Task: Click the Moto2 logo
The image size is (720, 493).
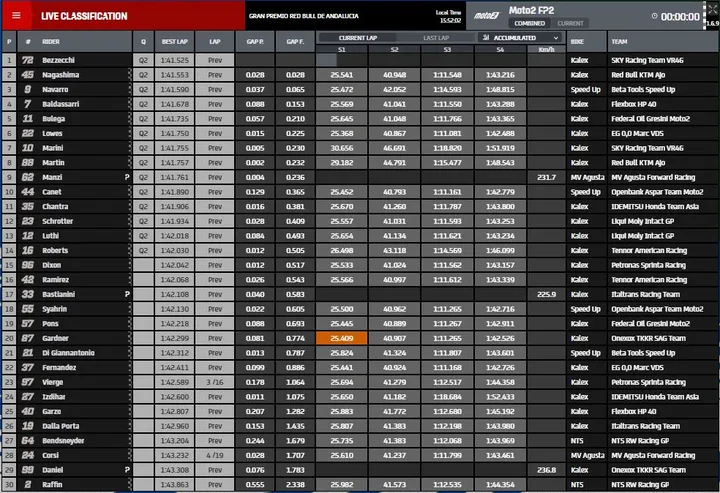Action: [x=487, y=16]
